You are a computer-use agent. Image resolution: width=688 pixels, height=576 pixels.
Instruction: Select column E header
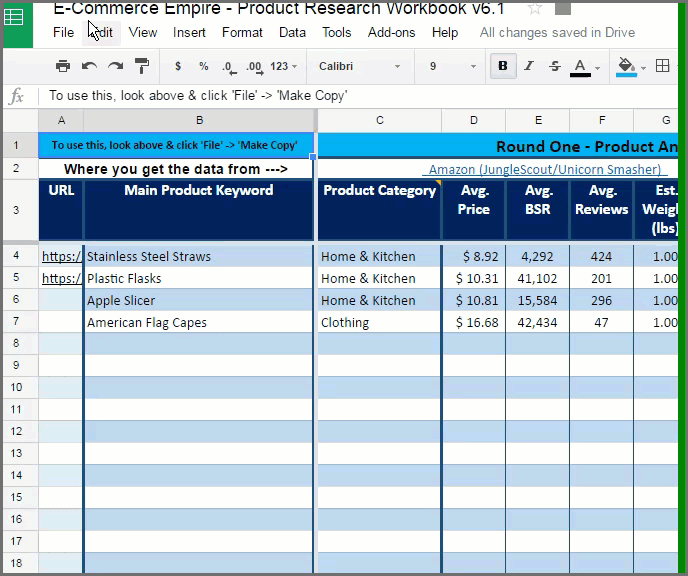(538, 121)
